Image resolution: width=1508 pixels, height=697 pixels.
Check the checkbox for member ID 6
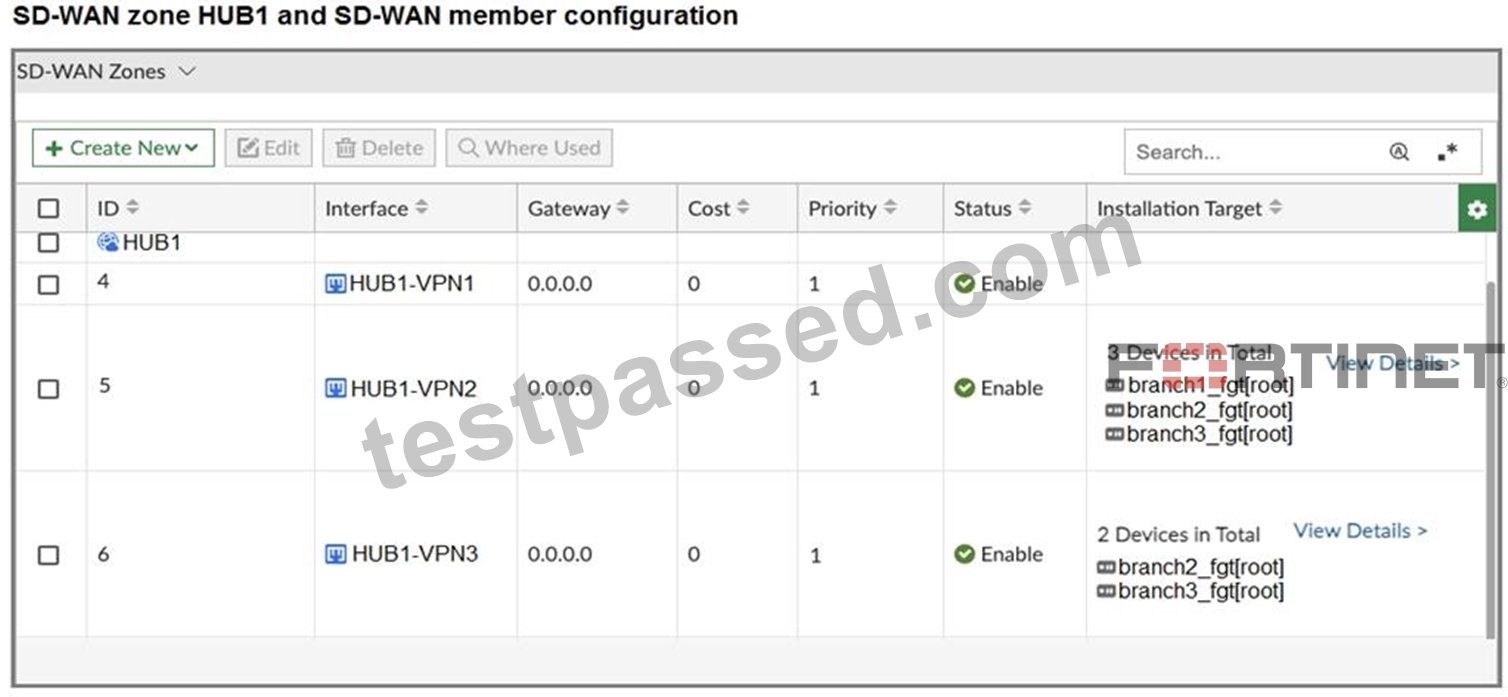tap(48, 555)
